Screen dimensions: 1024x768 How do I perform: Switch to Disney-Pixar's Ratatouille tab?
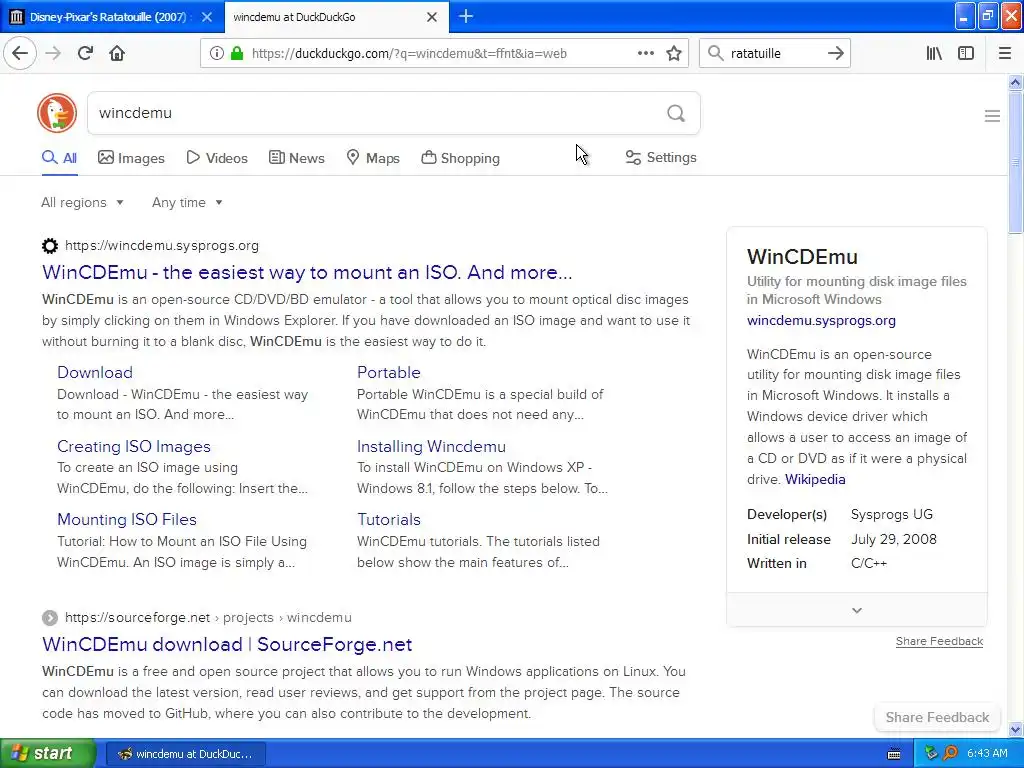(108, 17)
